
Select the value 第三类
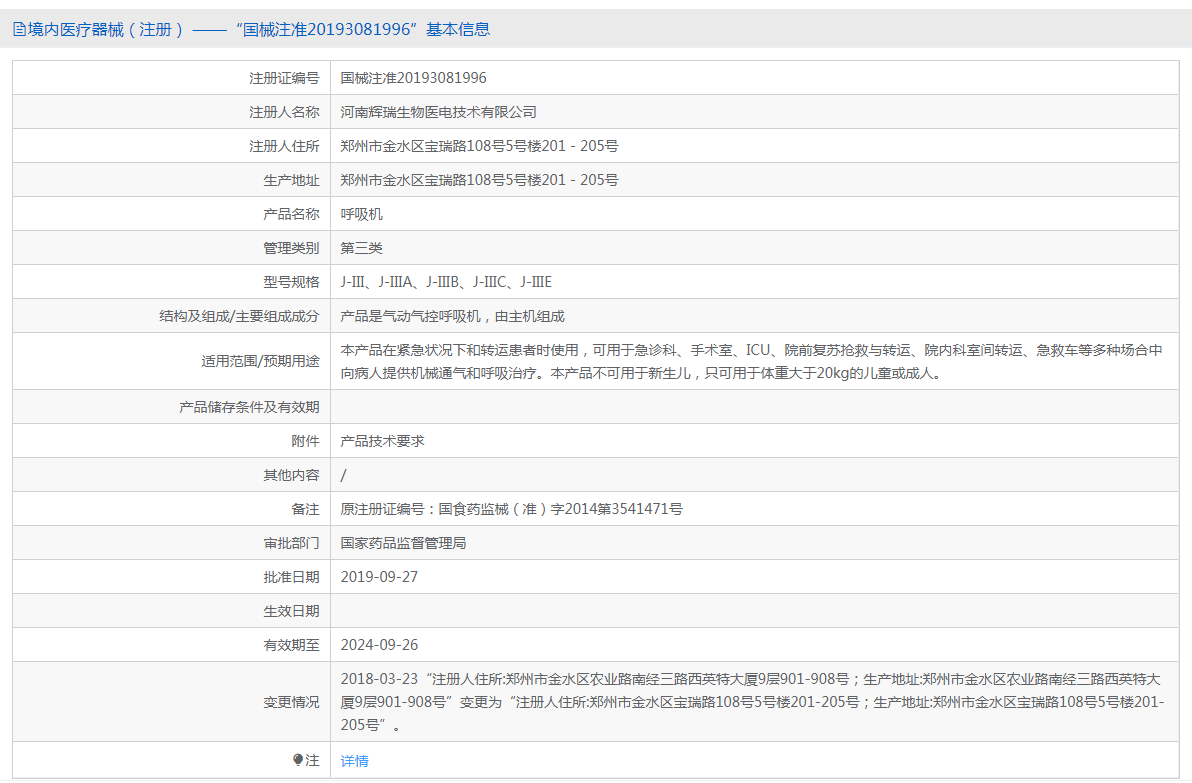click(x=362, y=248)
